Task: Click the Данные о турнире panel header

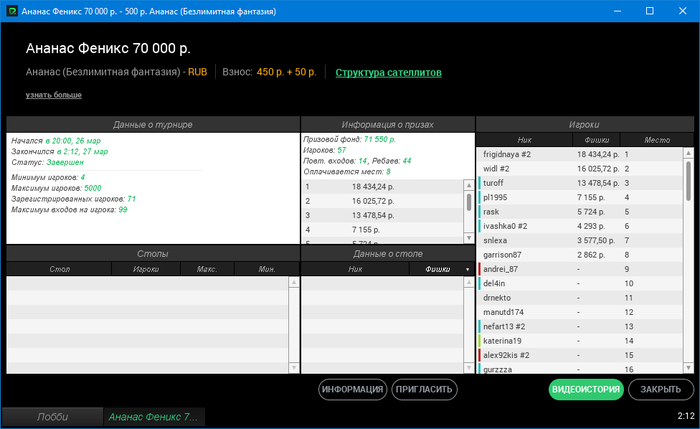Action: point(153,125)
